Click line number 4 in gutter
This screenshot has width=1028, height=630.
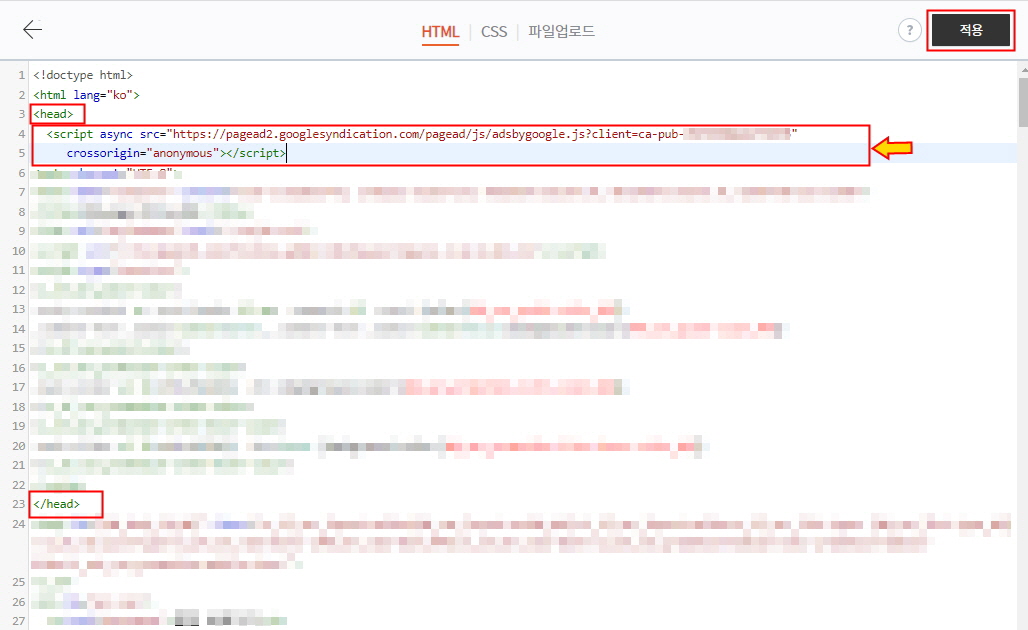click(x=22, y=134)
